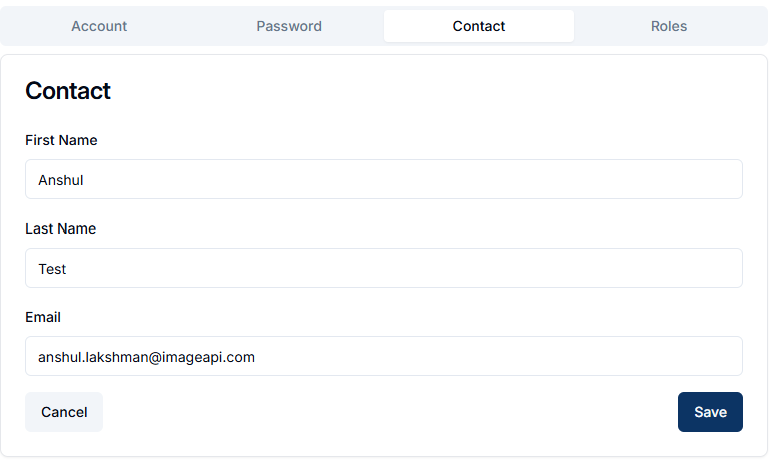Focus the First Name input field

384,179
